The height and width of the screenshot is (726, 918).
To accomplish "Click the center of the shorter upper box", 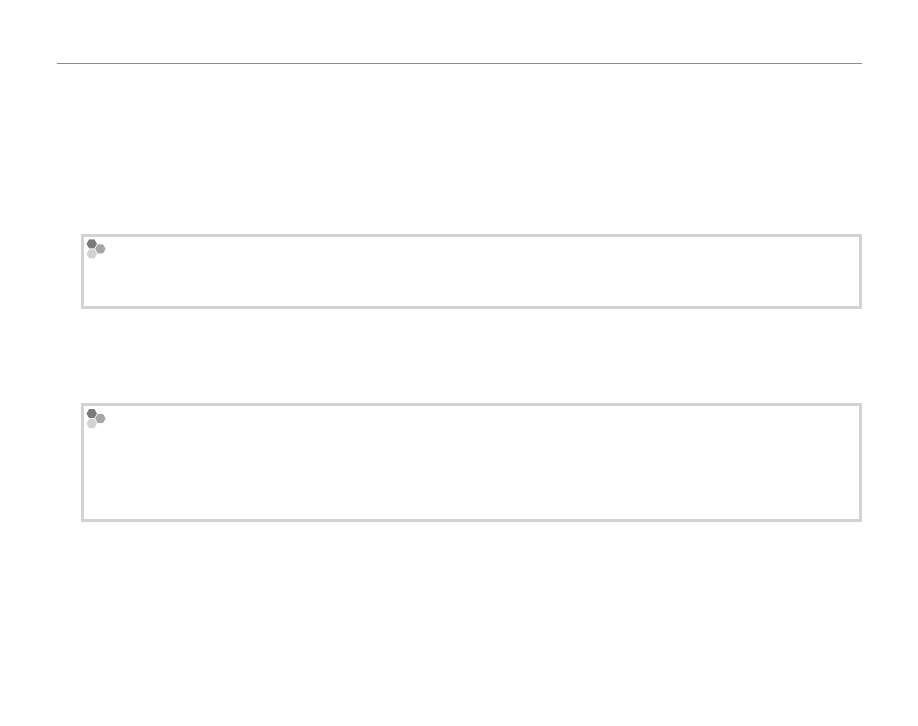I will point(471,271).
